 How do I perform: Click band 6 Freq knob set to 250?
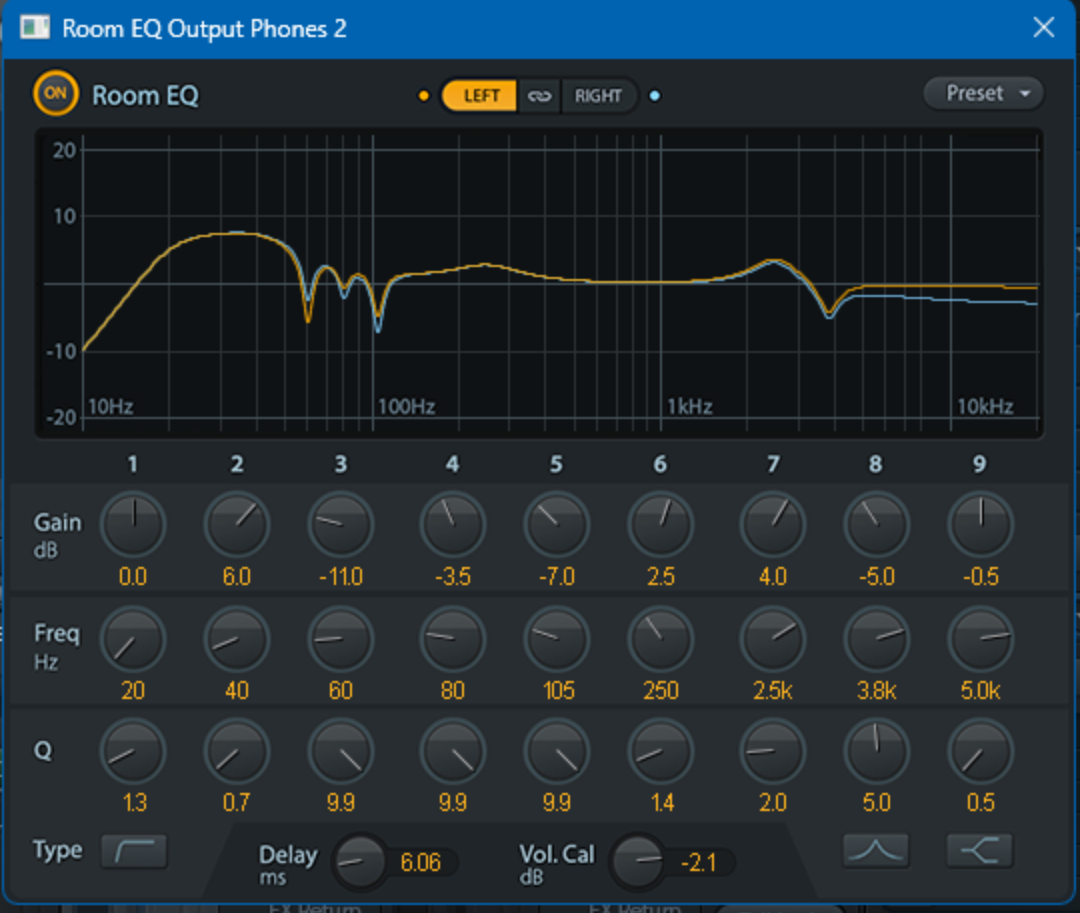(661, 638)
